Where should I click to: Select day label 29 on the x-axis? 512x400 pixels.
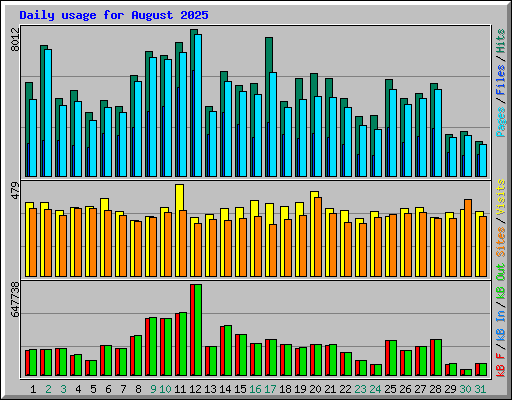450,389
